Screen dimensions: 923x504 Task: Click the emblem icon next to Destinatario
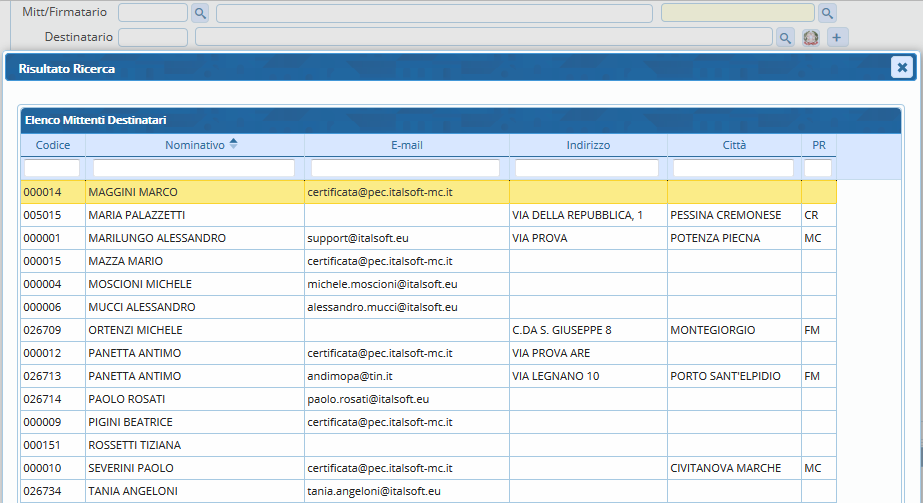click(811, 38)
